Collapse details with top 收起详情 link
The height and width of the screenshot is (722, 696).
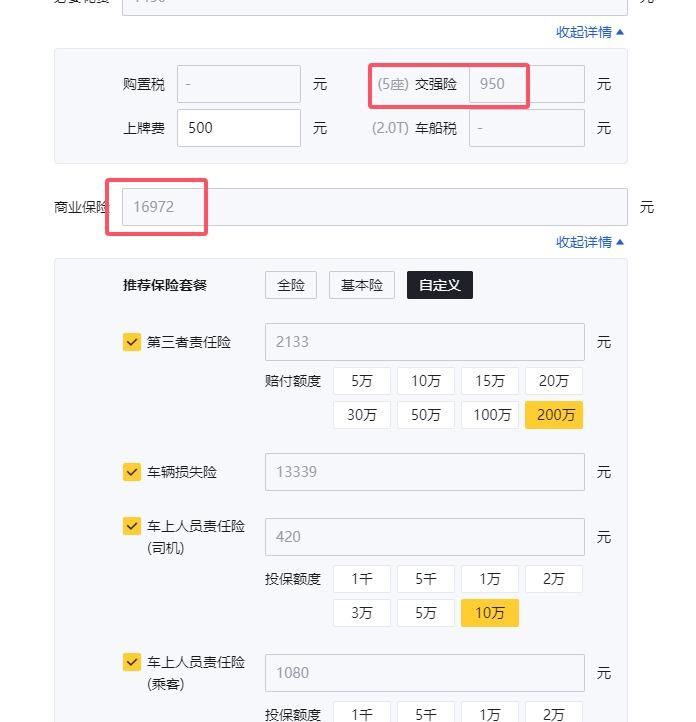pyautogui.click(x=590, y=32)
